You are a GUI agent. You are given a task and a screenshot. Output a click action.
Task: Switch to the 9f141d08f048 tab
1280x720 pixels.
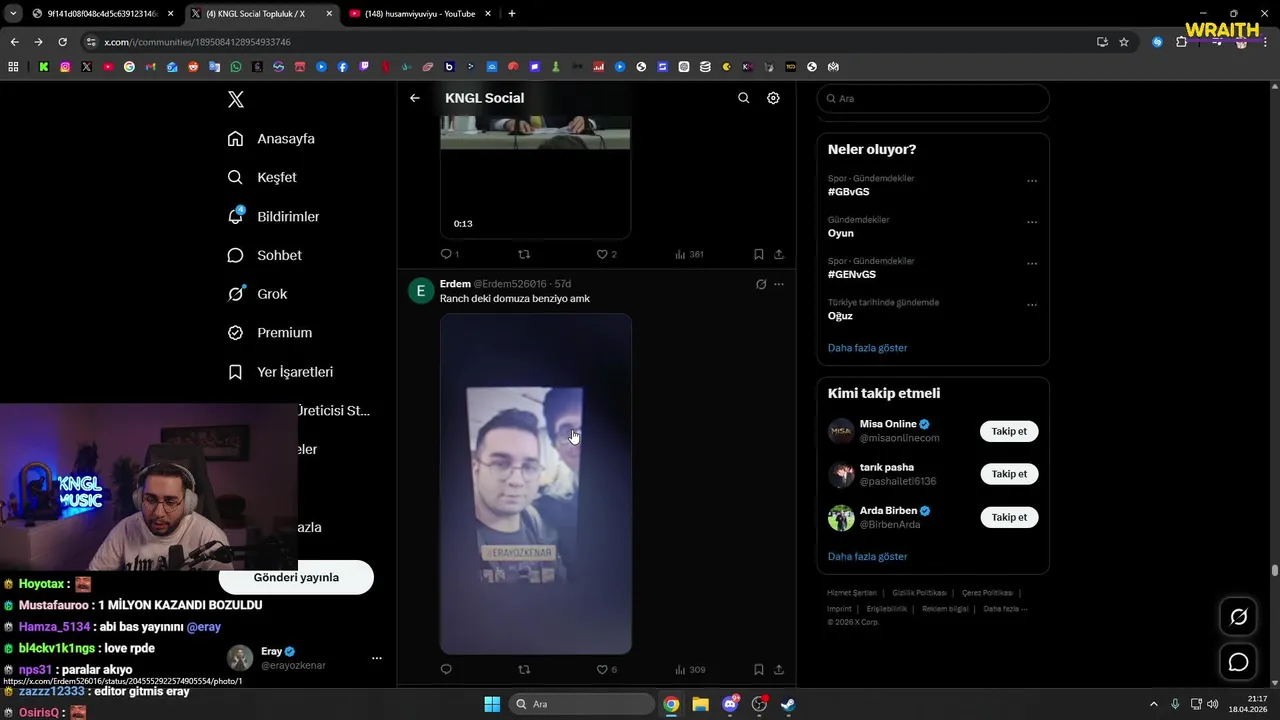tap(103, 14)
